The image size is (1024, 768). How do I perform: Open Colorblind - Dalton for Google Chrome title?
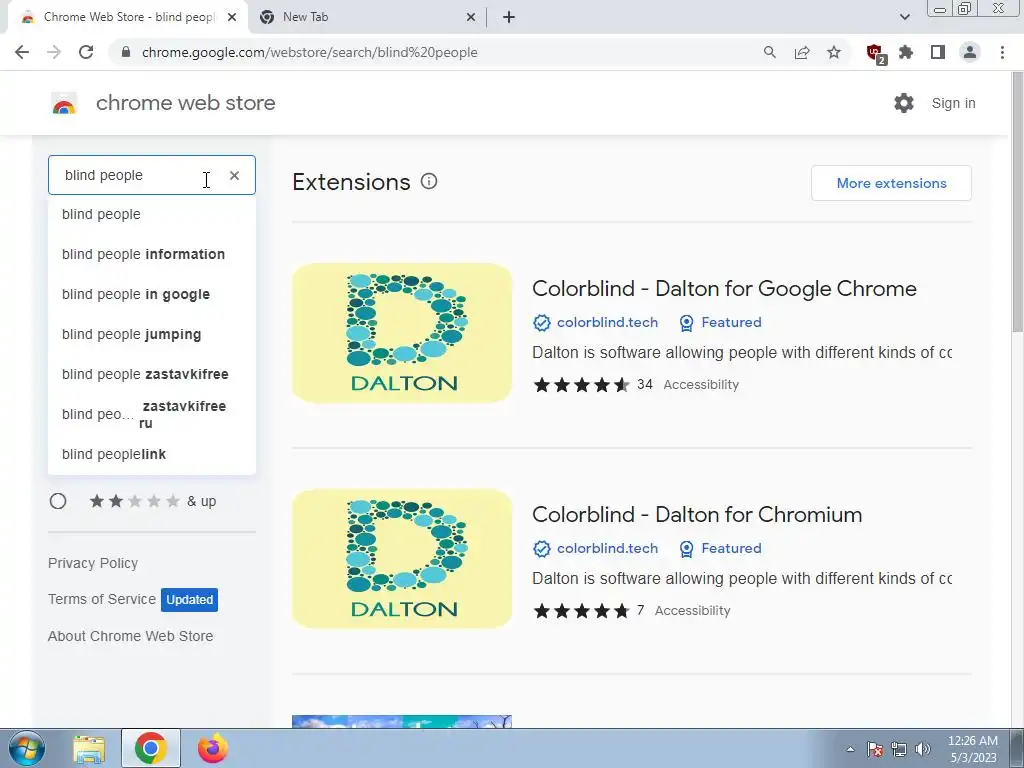[x=724, y=289]
